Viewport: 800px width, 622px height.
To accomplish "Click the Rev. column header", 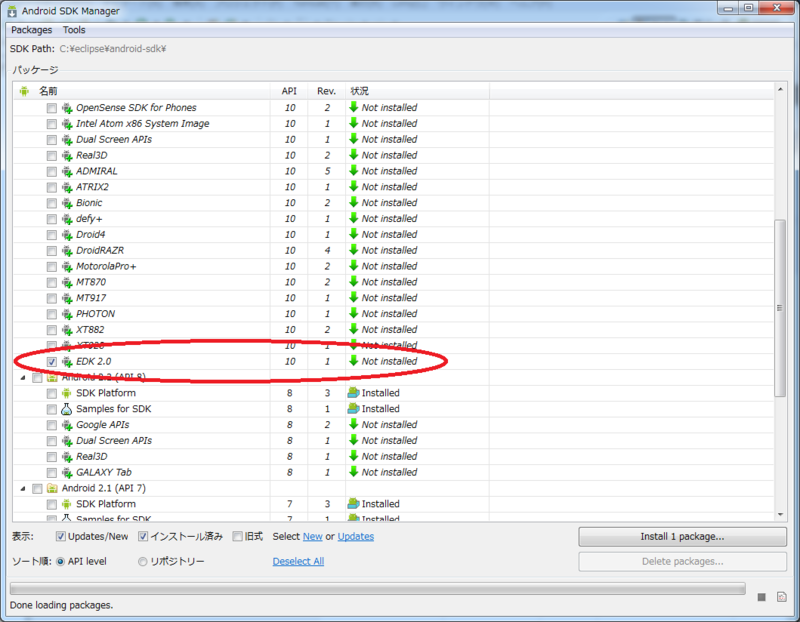I will click(x=327, y=91).
